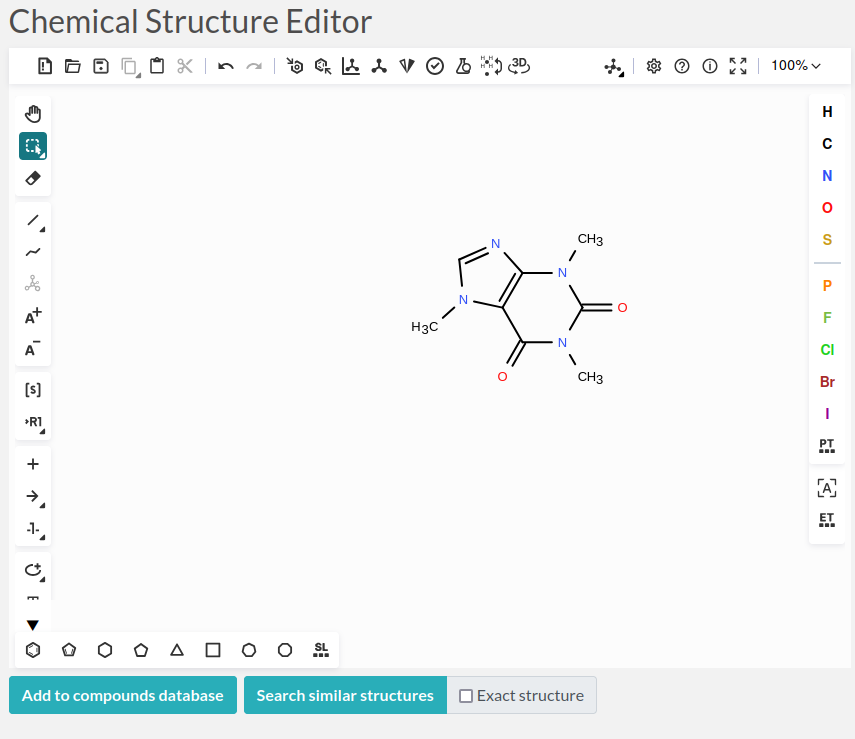Expand the R-group tool options
This screenshot has height=739, width=855.
coord(33,422)
